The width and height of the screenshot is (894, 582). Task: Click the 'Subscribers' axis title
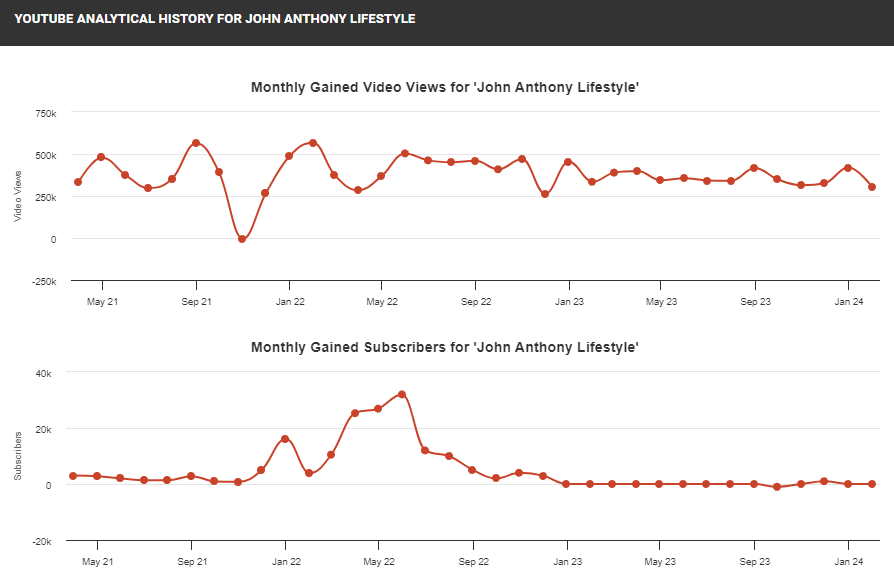[18, 456]
